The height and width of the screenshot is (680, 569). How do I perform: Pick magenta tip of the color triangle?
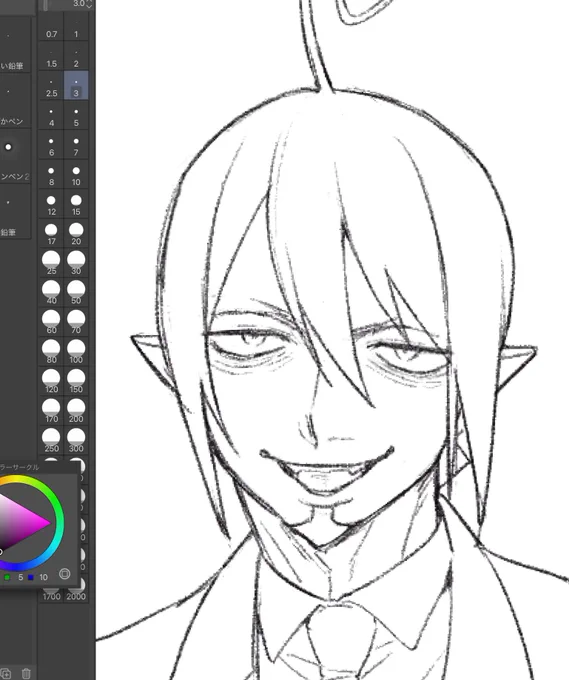coord(49,523)
